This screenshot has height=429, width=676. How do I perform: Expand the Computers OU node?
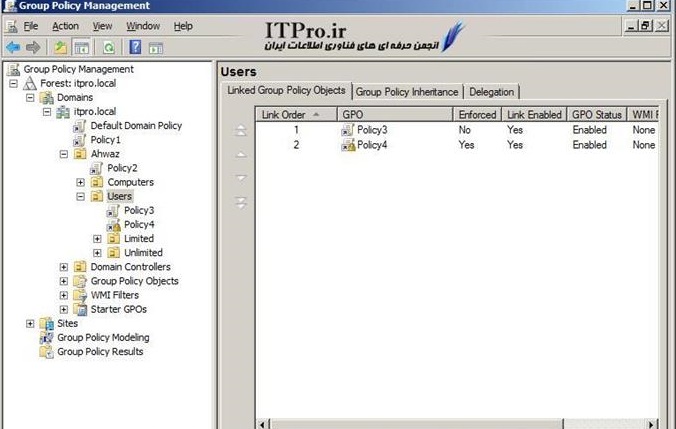(x=81, y=183)
